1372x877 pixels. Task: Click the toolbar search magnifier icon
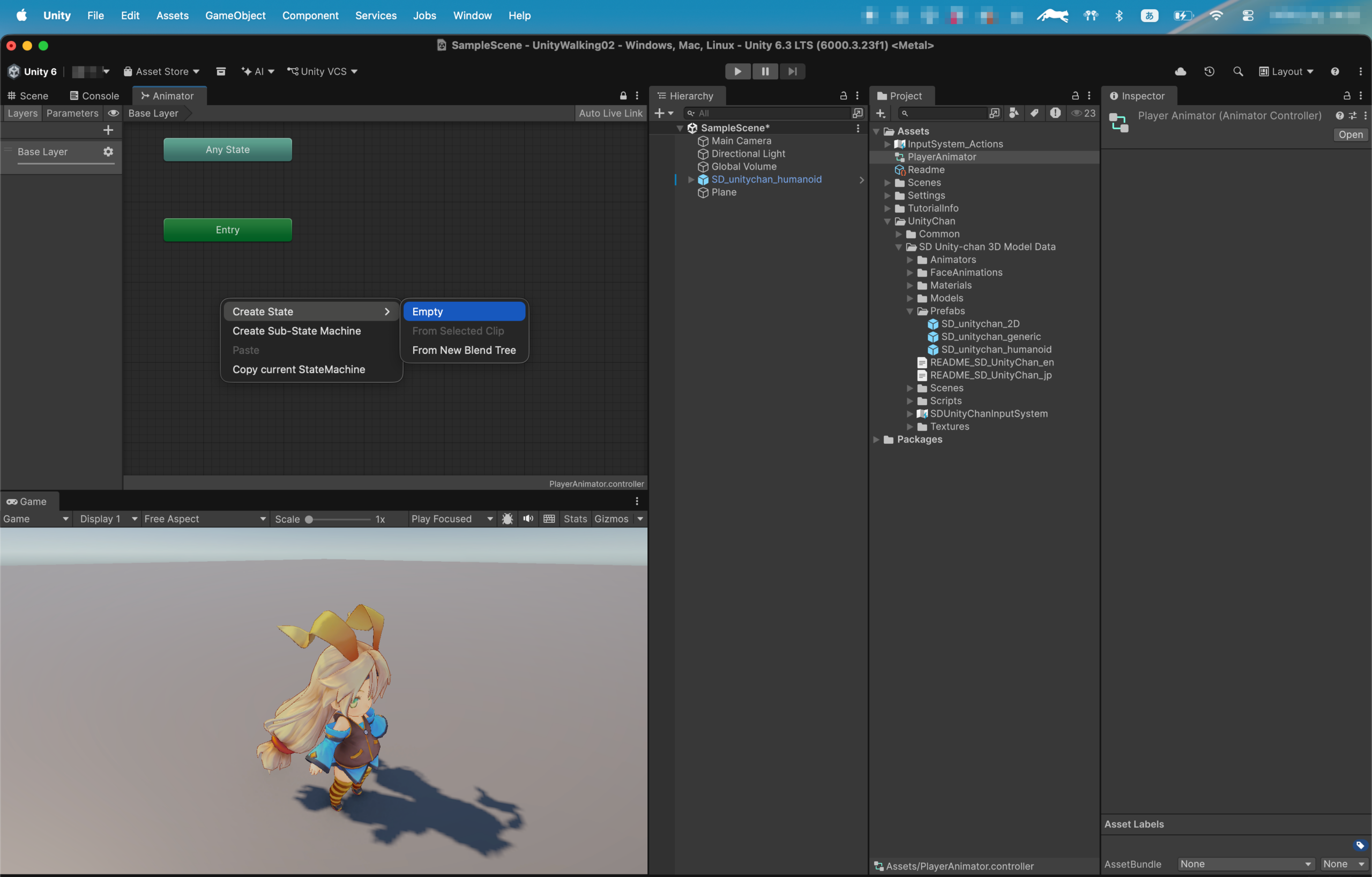pyautogui.click(x=1237, y=71)
